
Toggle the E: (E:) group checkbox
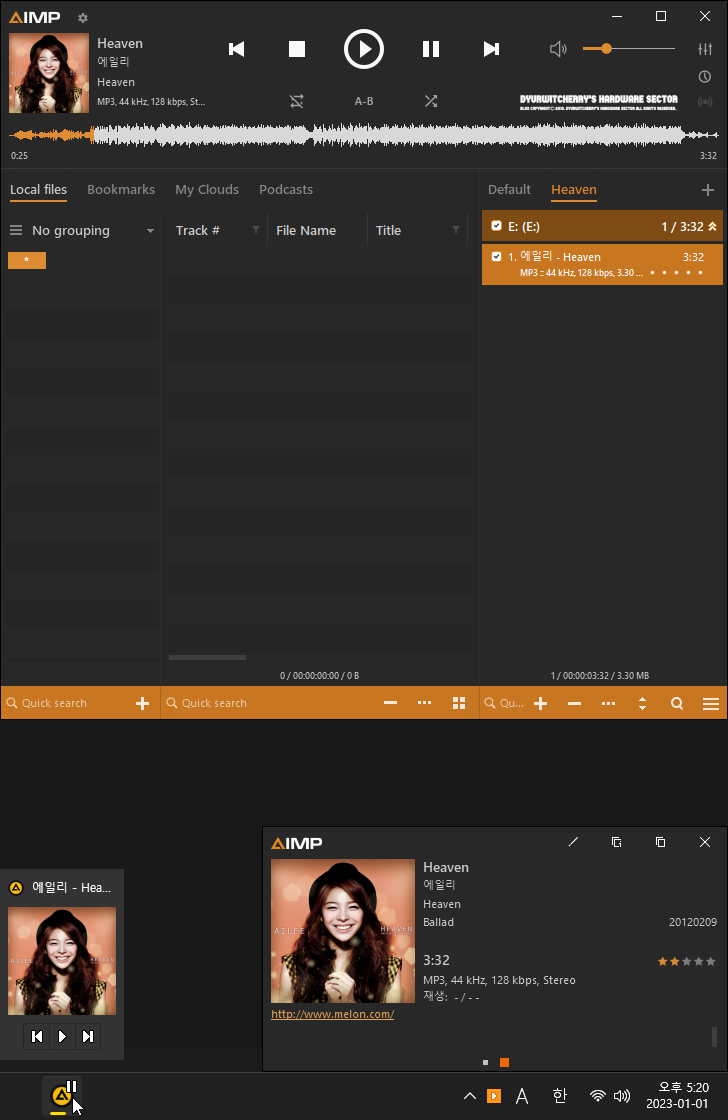(497, 226)
